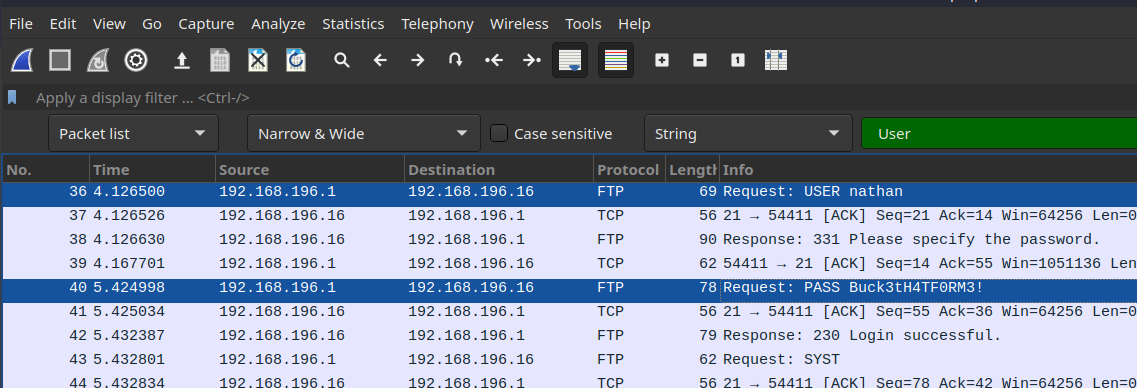Open the Help menu
Viewport: 1137px width, 388px height.
(x=634, y=24)
